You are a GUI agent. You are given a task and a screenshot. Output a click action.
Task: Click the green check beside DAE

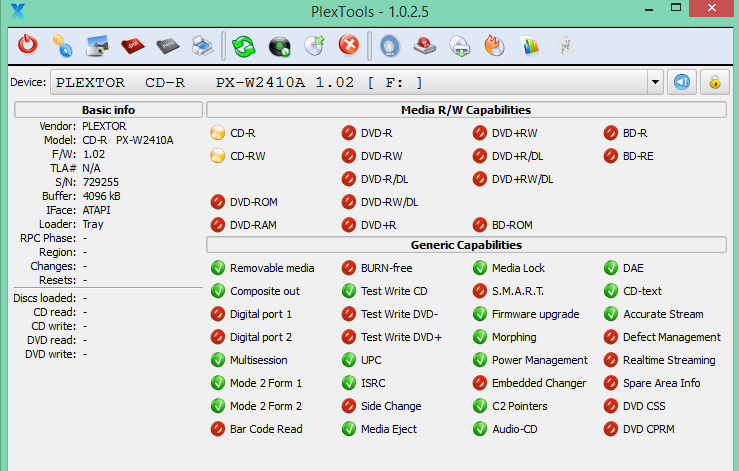[x=610, y=268]
